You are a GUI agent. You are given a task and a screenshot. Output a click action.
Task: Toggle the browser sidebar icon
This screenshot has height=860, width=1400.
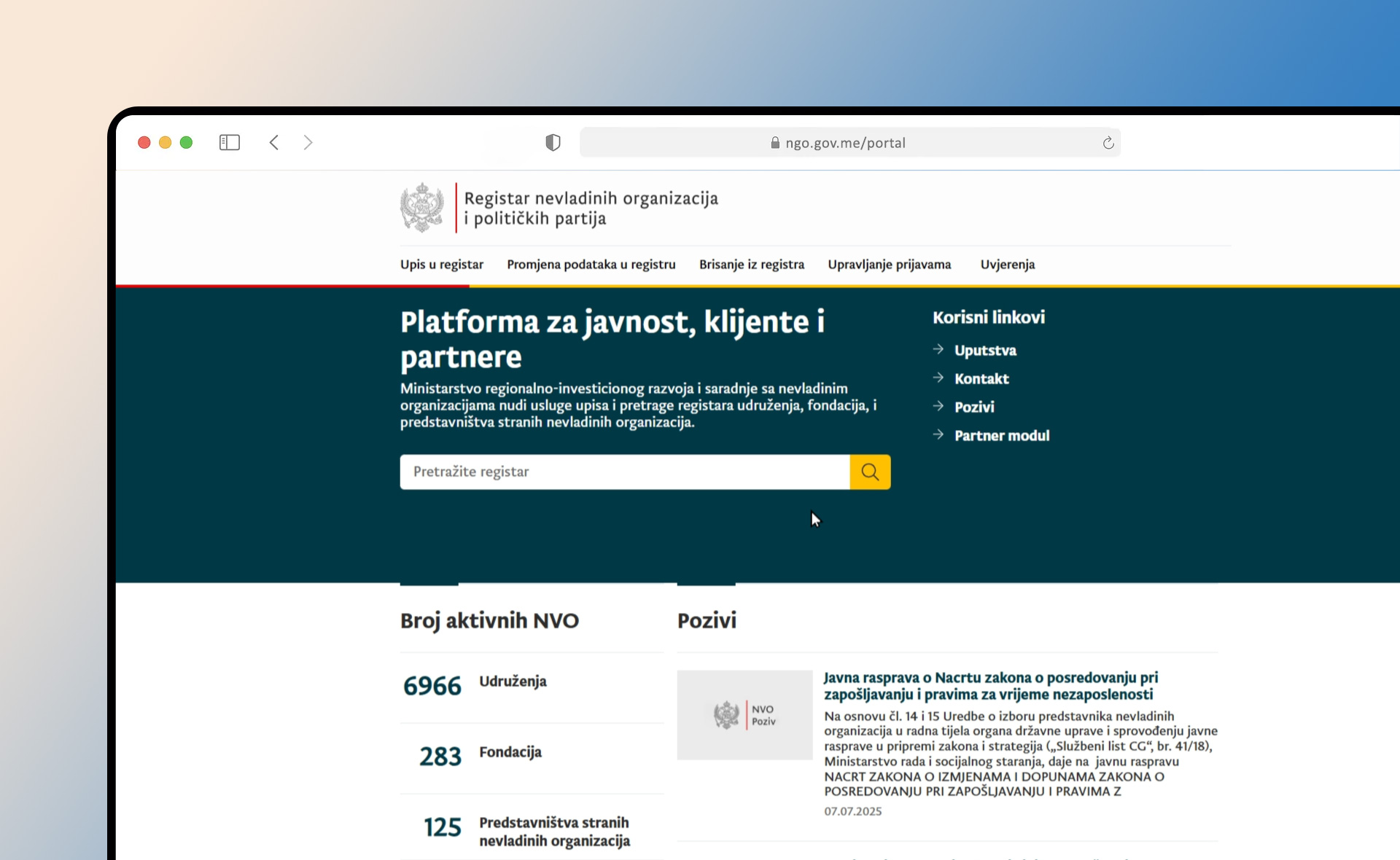[230, 142]
